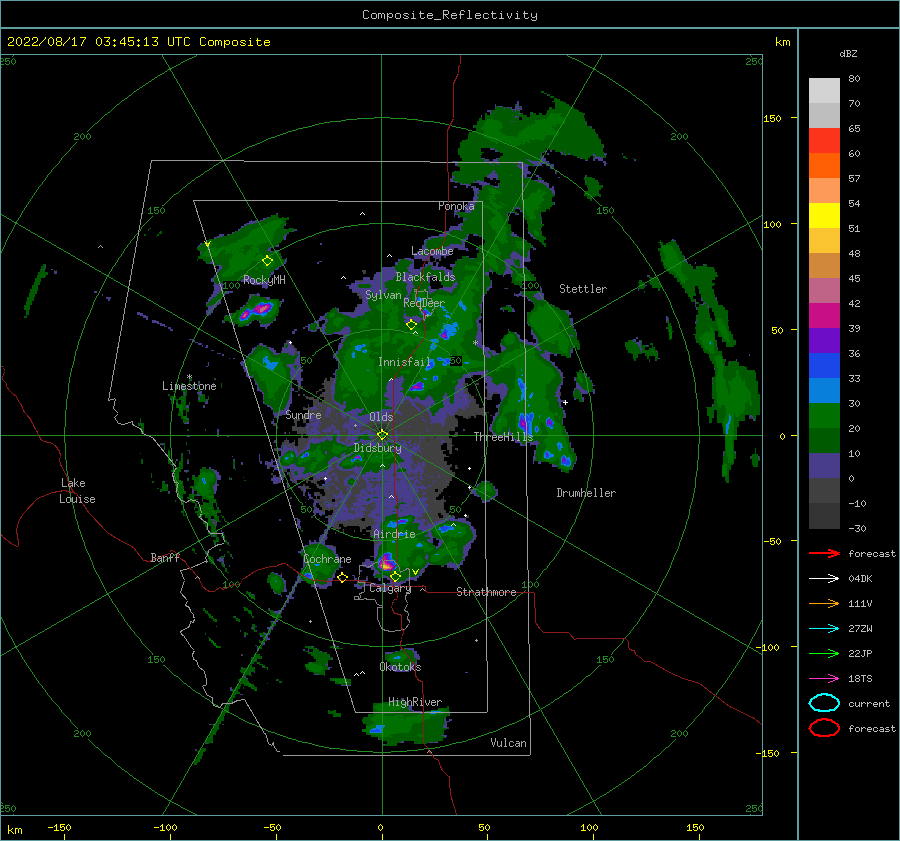900x841 pixels.
Task: Click the yellow diamond marker above Calgary label
Action: click(395, 576)
